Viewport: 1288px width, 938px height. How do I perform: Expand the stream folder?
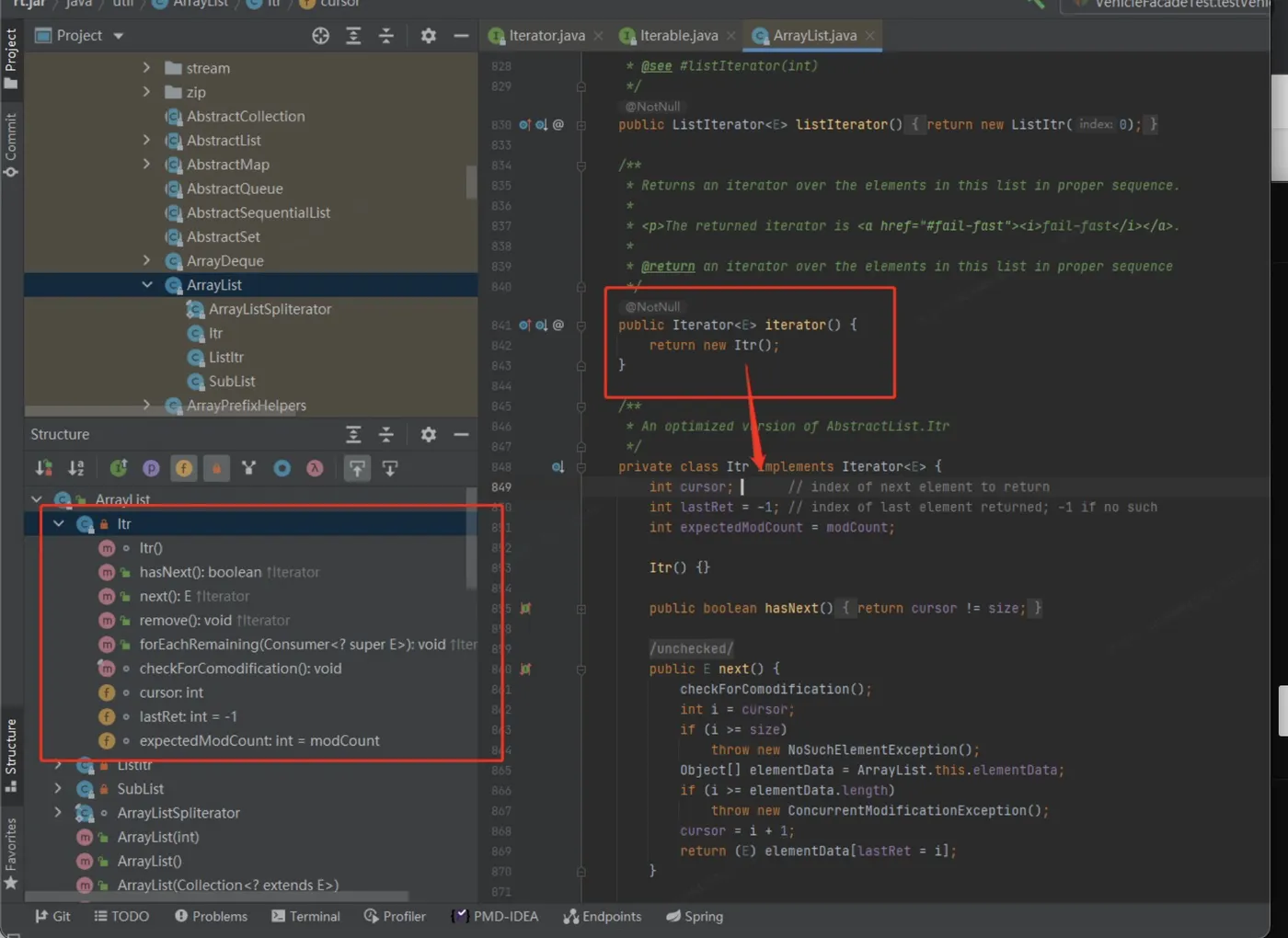(146, 67)
